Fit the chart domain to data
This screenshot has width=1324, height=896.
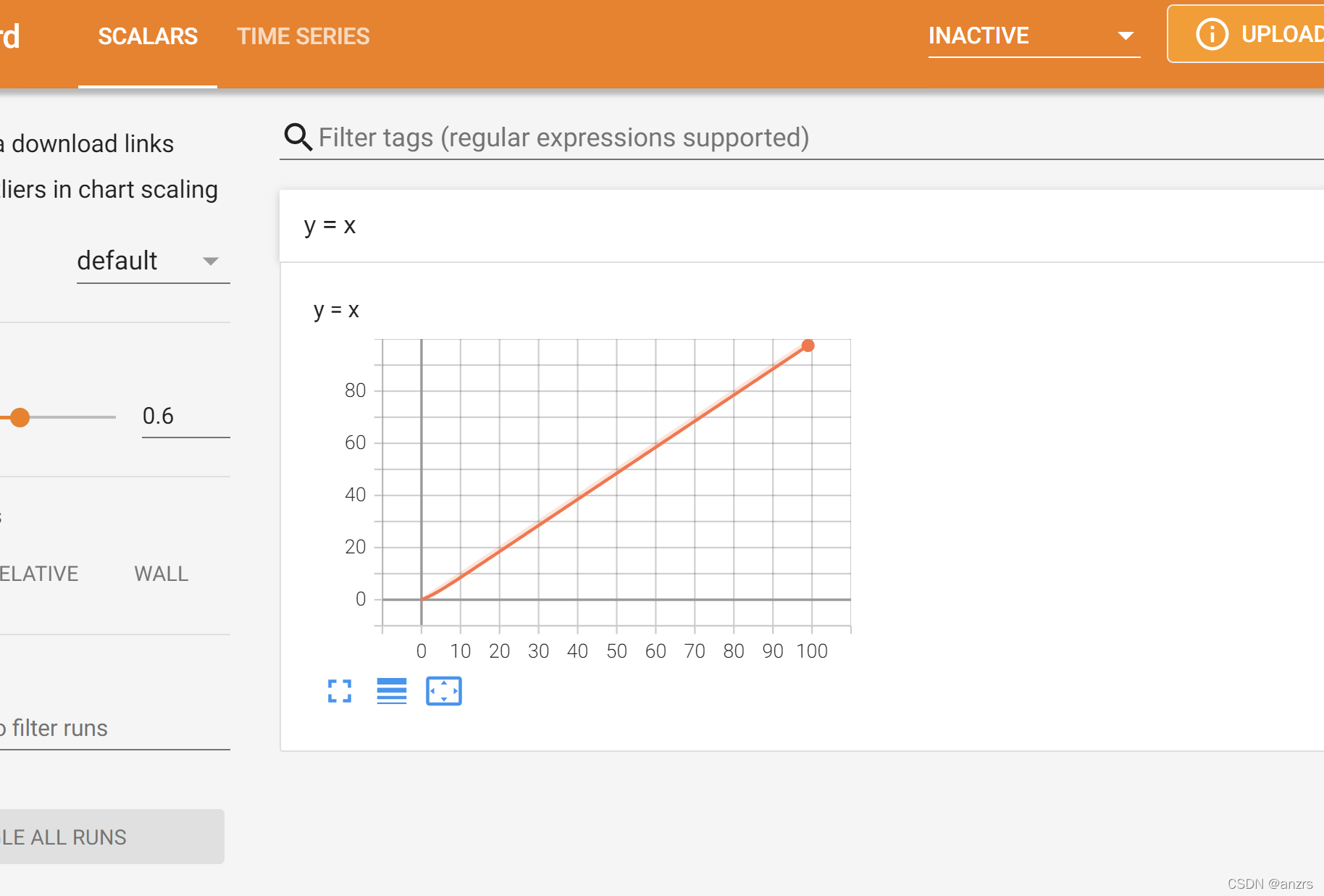pyautogui.click(x=444, y=691)
